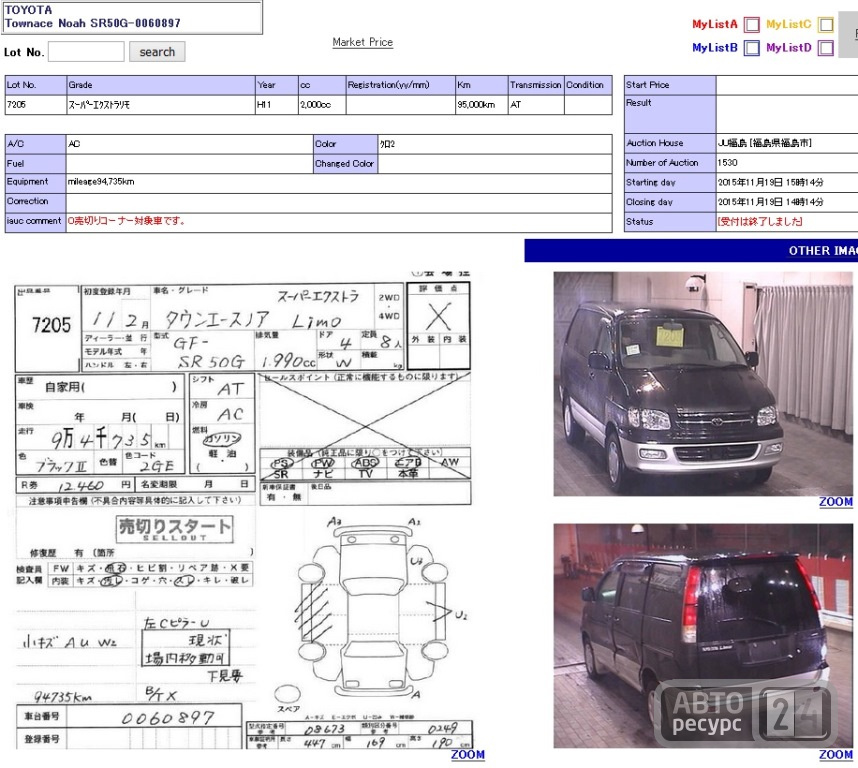Click the Condition column header
858x768 pixels.
click(x=588, y=85)
